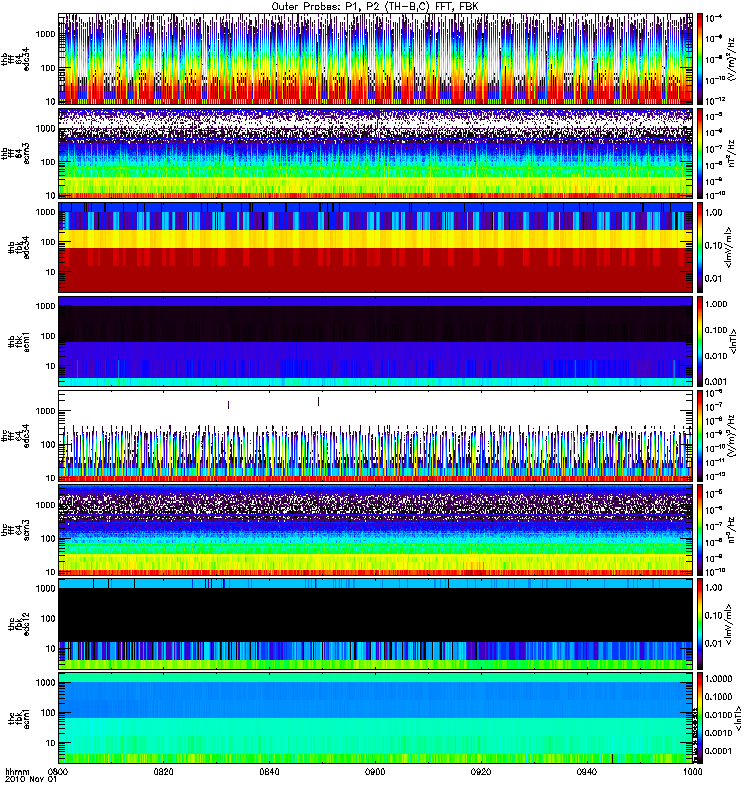Click the plot title 'Outer Probes: P1, P2 (TH-B,C) FFT, FBK'
Image resolution: width=750 pixels, height=800 pixels.
point(375,7)
